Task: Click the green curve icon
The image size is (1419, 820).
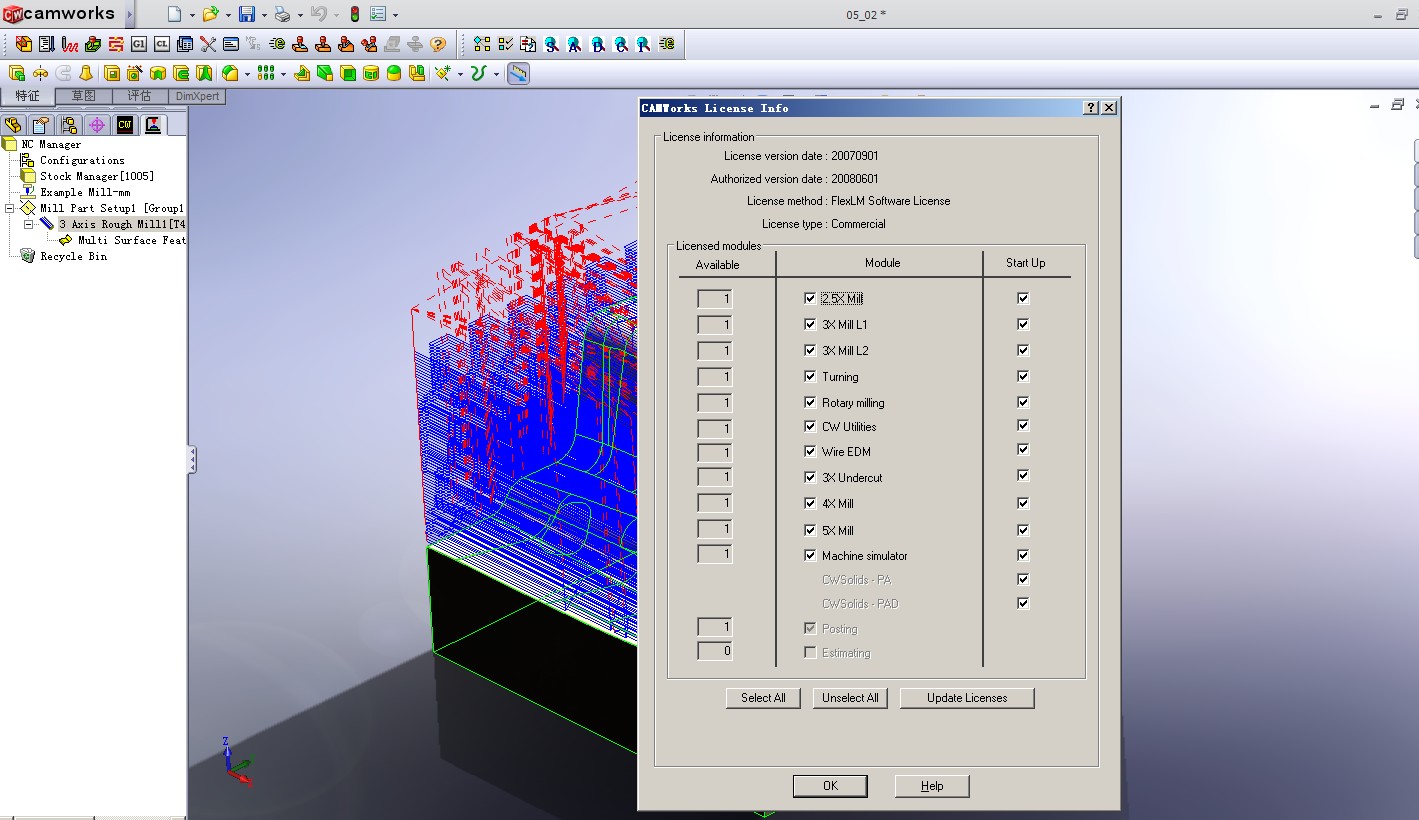Action: pyautogui.click(x=478, y=73)
